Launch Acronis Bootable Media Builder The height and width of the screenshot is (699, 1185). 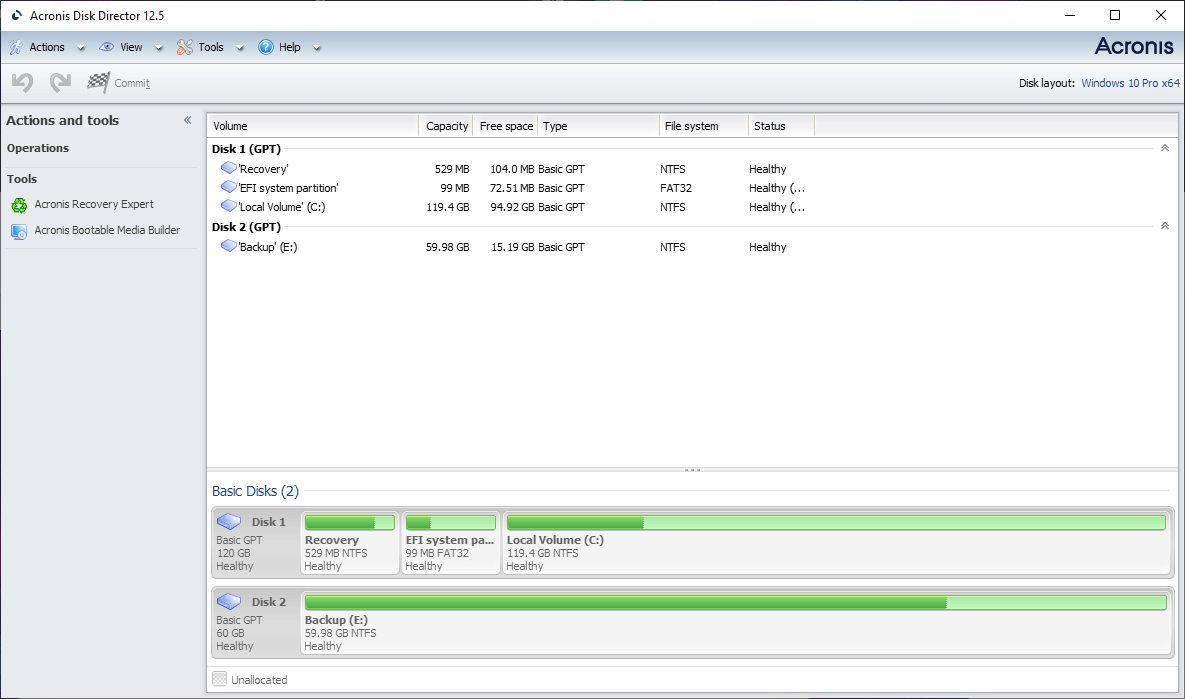(107, 231)
